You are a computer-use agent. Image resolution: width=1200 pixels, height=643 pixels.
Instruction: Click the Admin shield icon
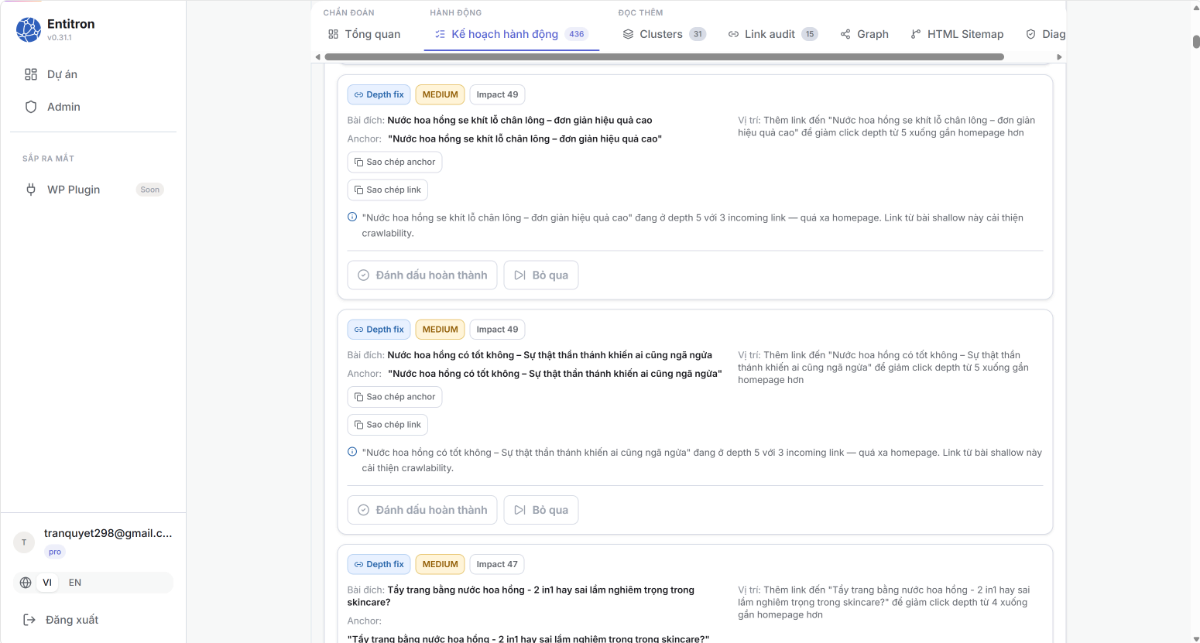click(30, 107)
